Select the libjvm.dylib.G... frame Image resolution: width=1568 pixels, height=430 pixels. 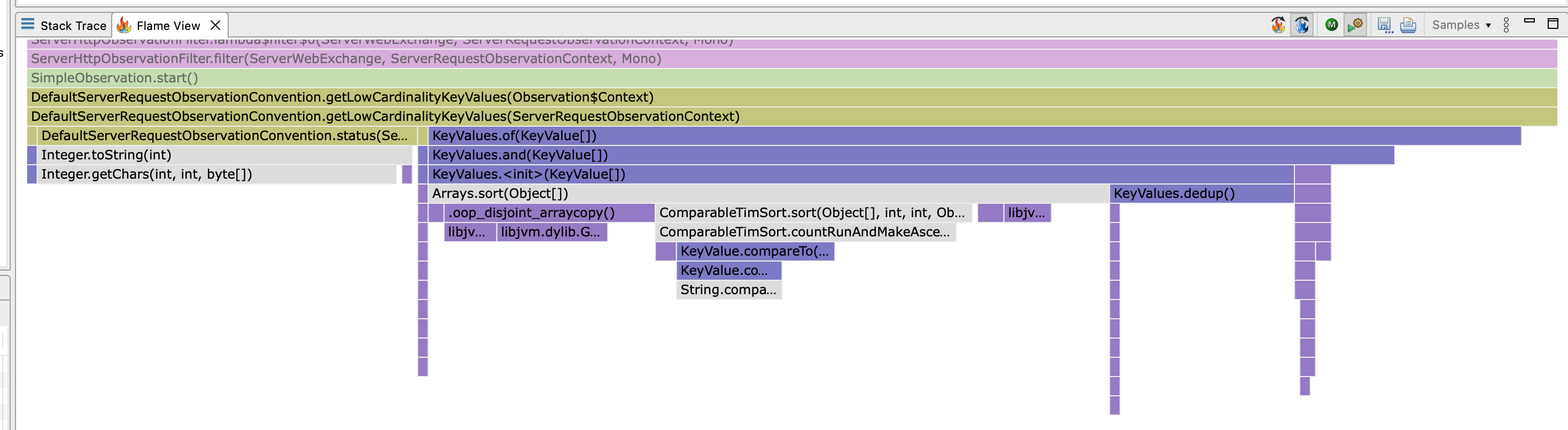pos(552,232)
